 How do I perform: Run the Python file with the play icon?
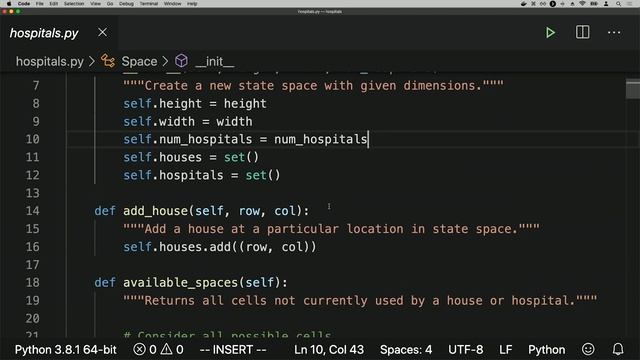click(x=550, y=33)
